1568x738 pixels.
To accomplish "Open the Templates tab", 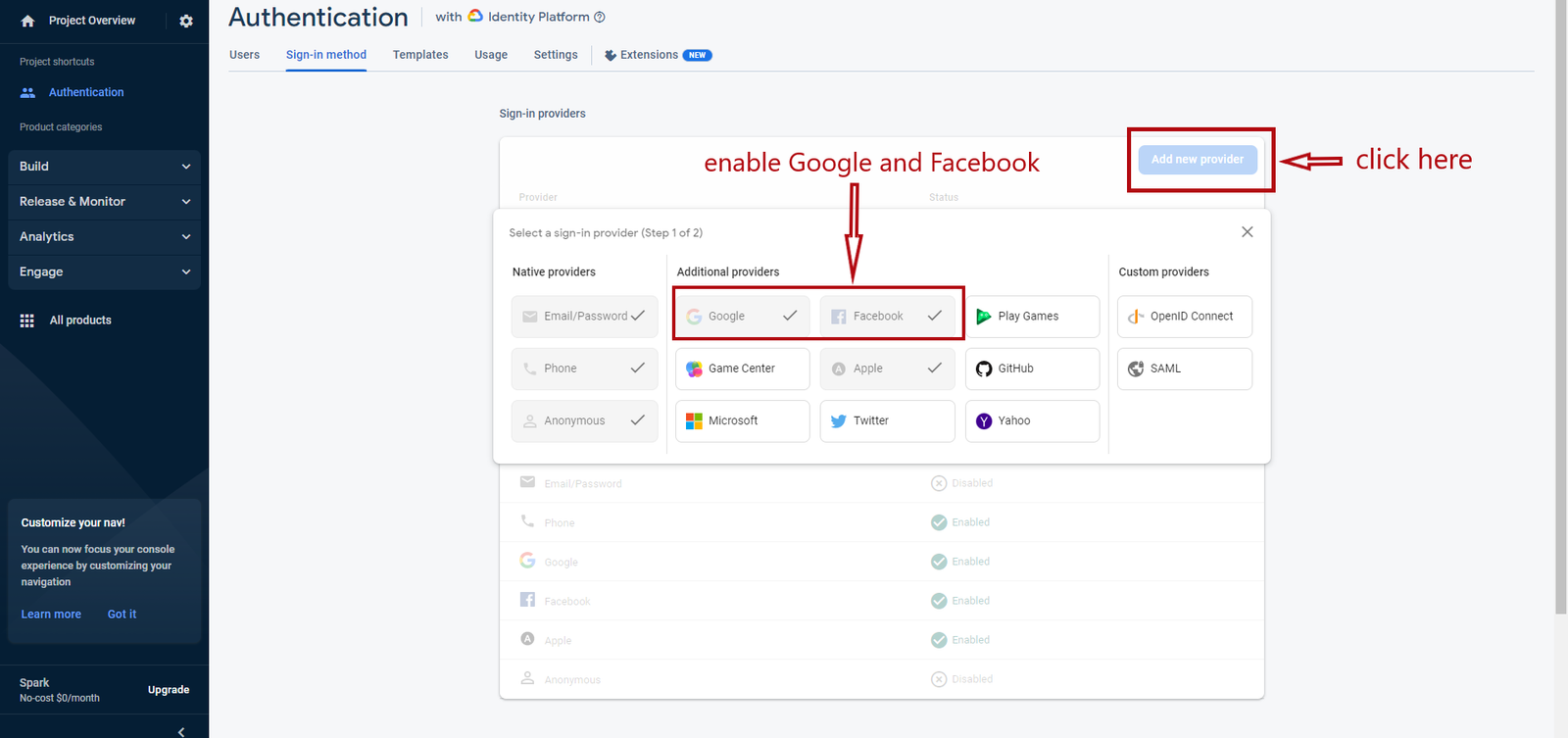I will pos(420,55).
